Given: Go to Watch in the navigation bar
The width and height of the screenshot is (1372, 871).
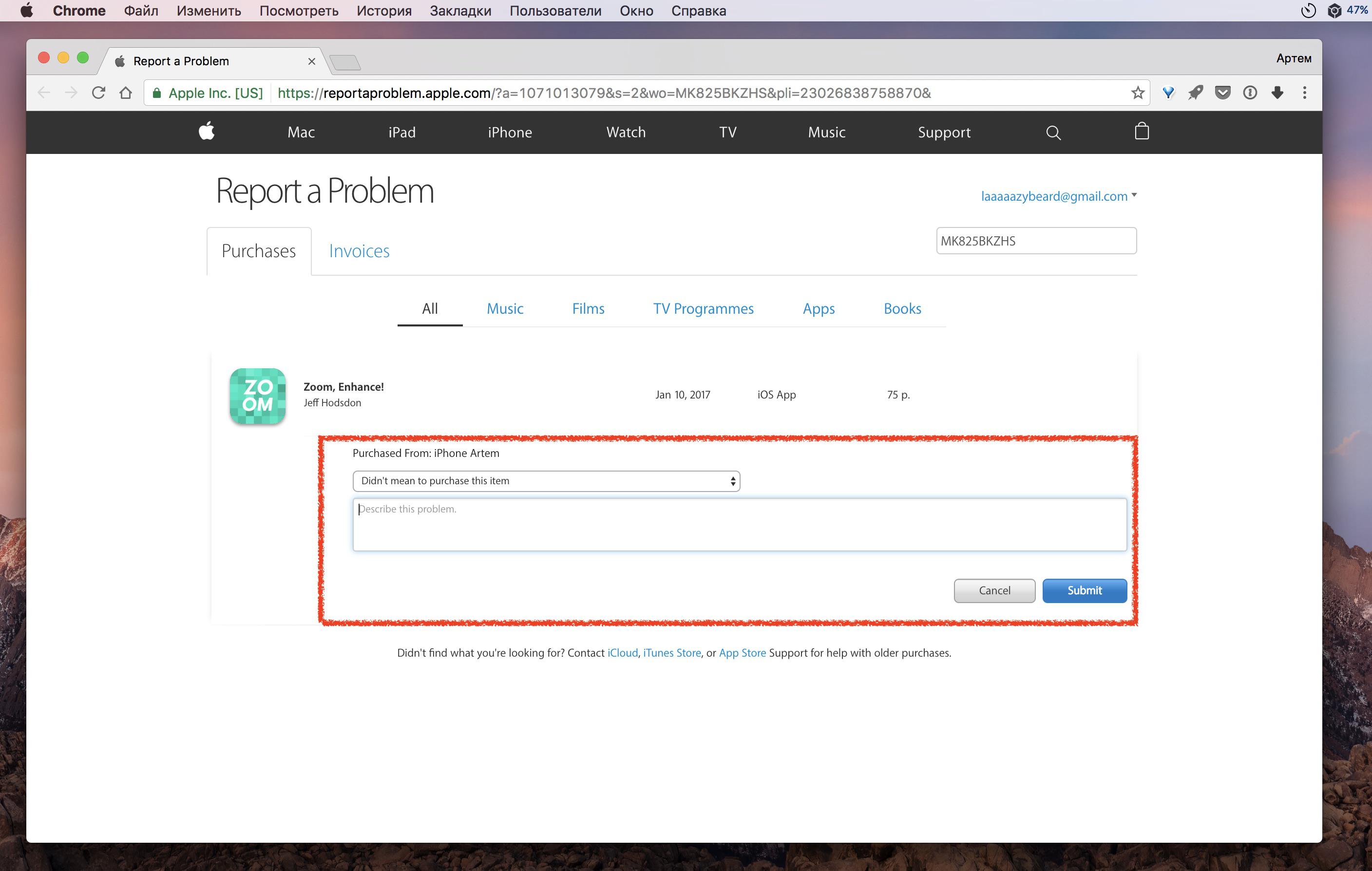Looking at the screenshot, I should [626, 132].
